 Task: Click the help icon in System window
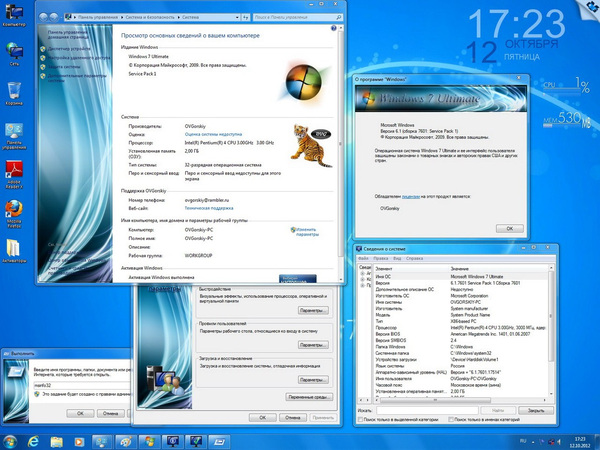[x=335, y=30]
